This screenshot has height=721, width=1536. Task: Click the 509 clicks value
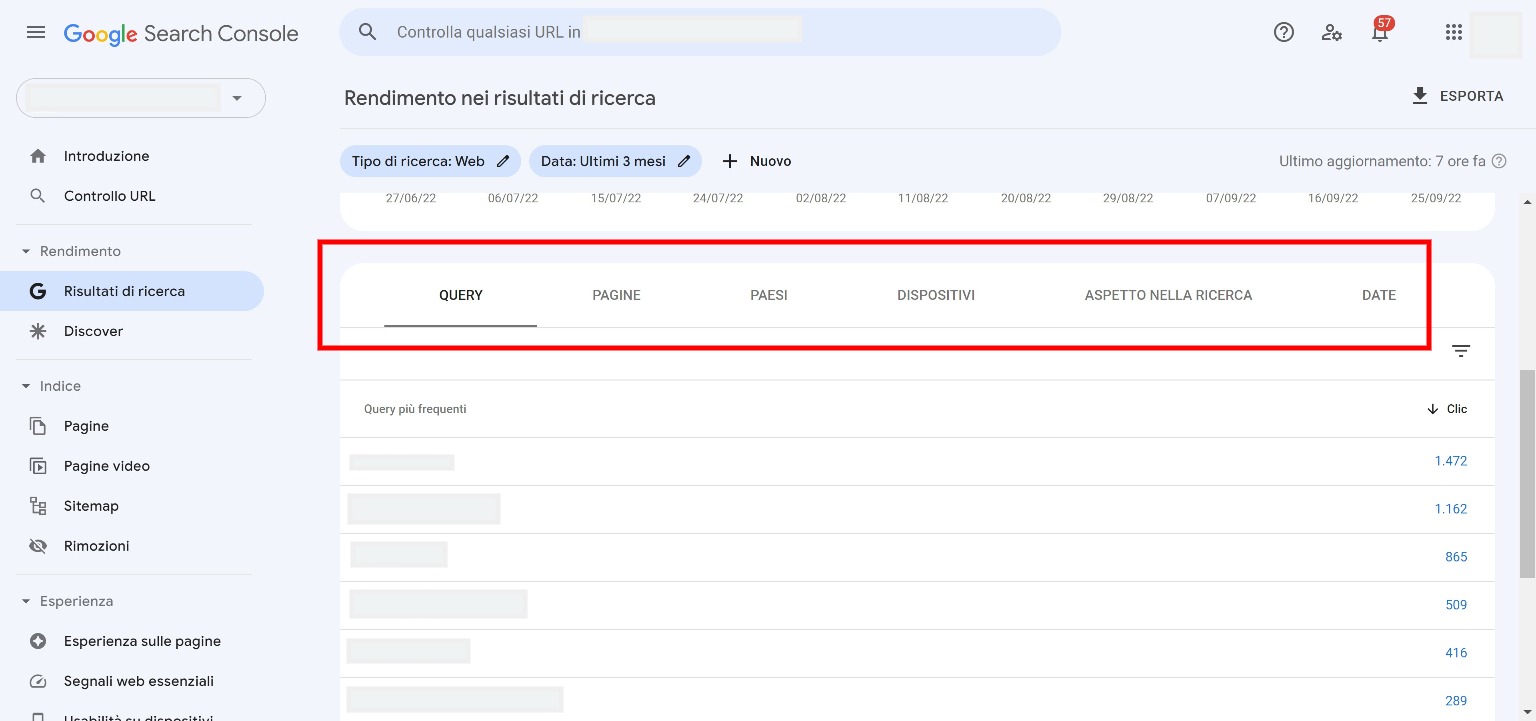[x=1456, y=605]
